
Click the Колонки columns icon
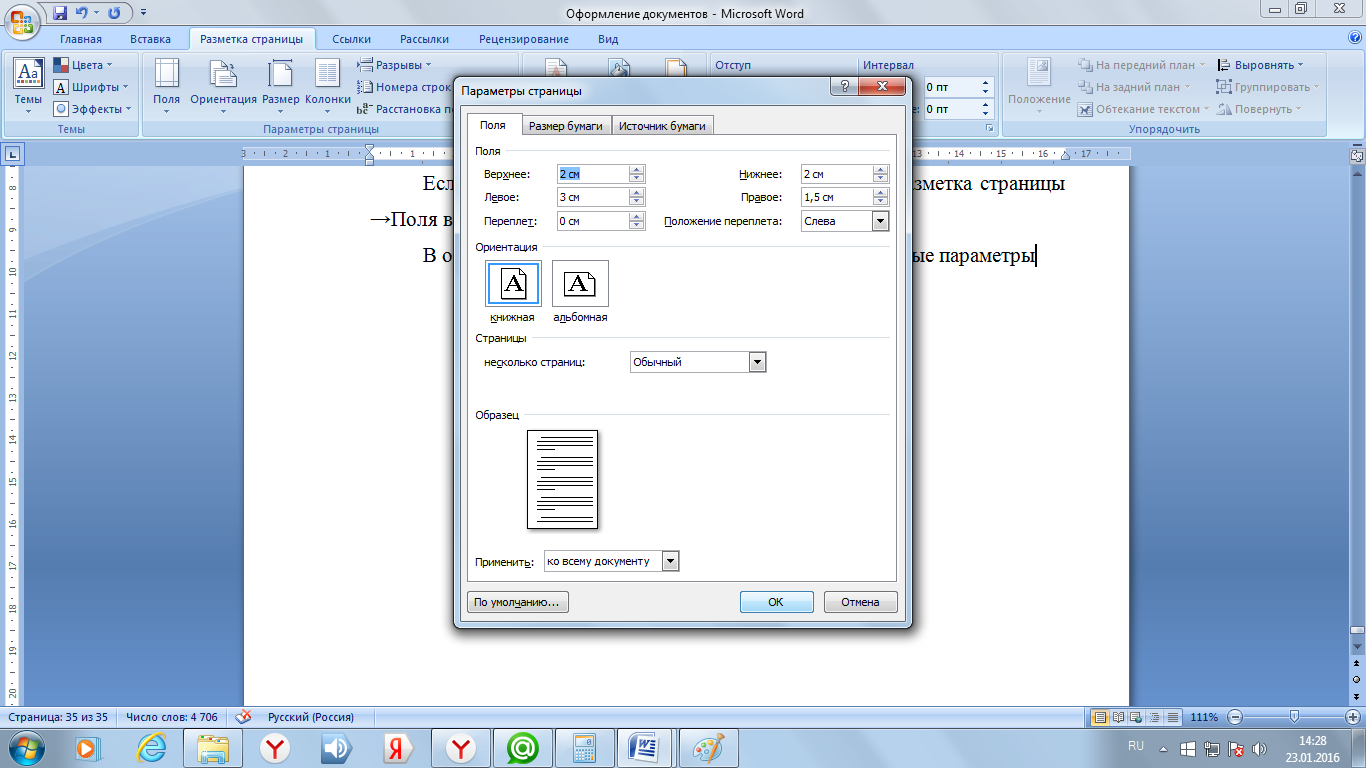[328, 86]
